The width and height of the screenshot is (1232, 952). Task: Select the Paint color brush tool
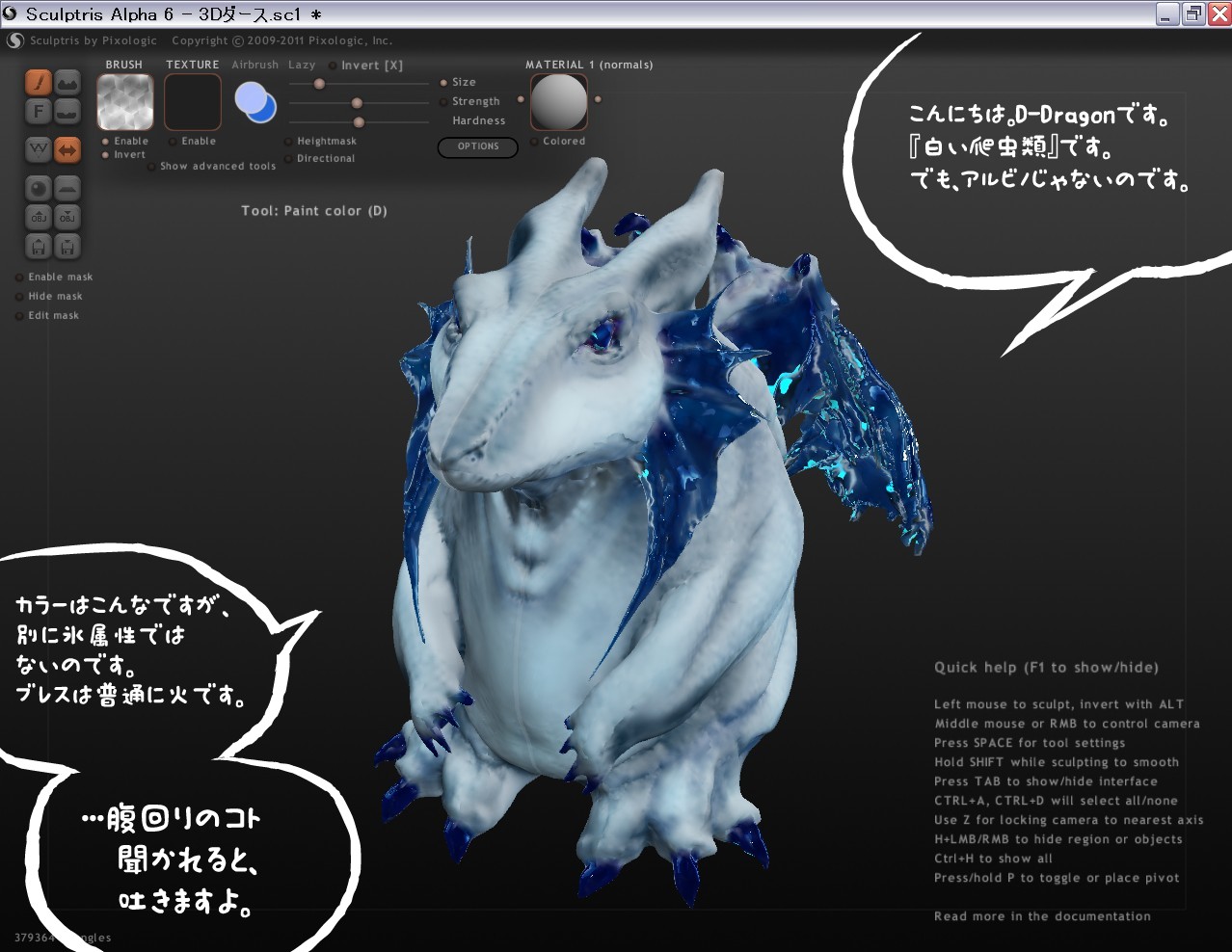click(x=39, y=82)
